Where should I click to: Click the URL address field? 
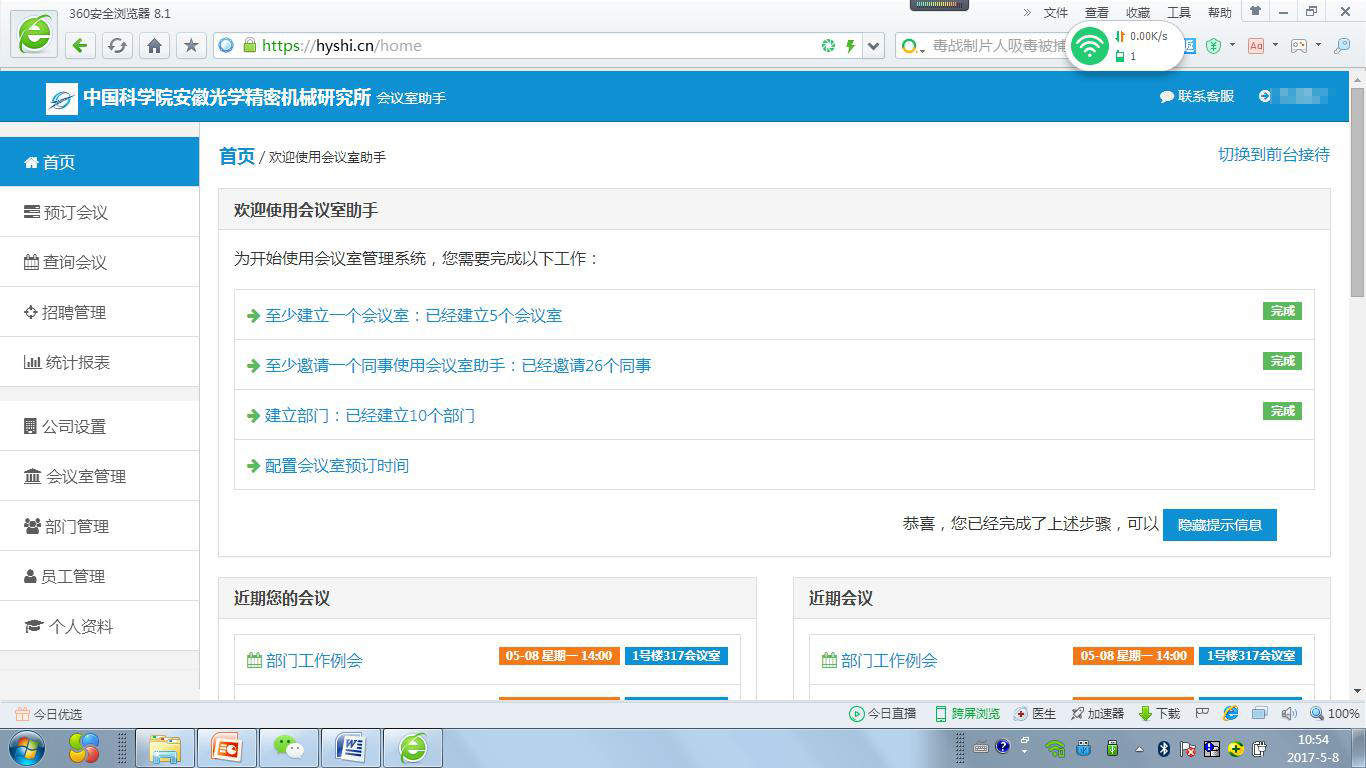click(530, 45)
